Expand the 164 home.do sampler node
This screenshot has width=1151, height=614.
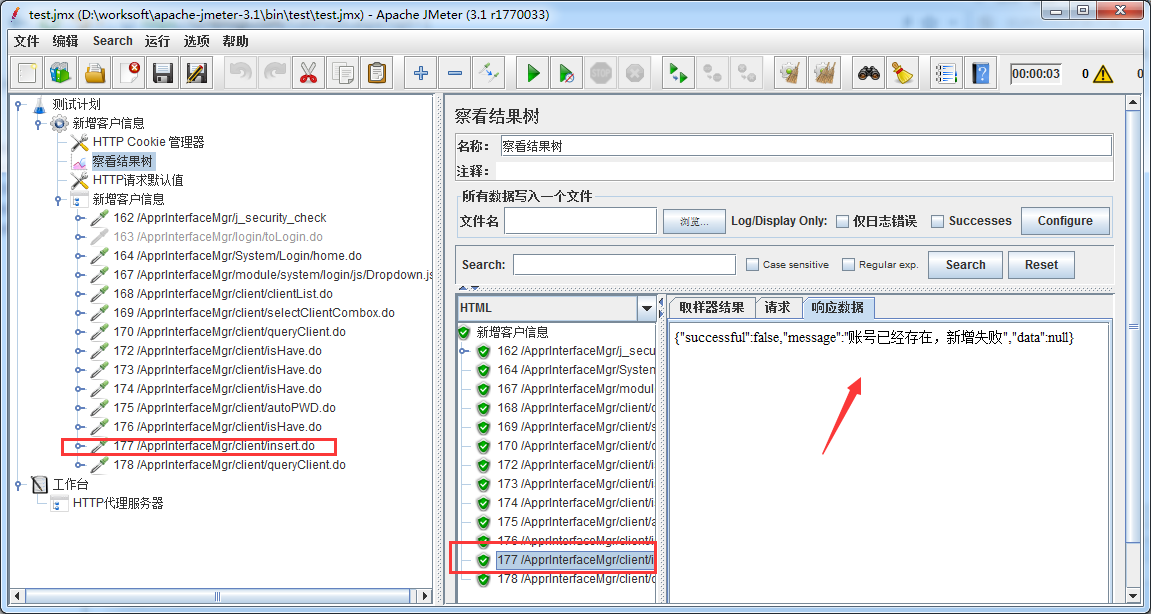pos(79,256)
